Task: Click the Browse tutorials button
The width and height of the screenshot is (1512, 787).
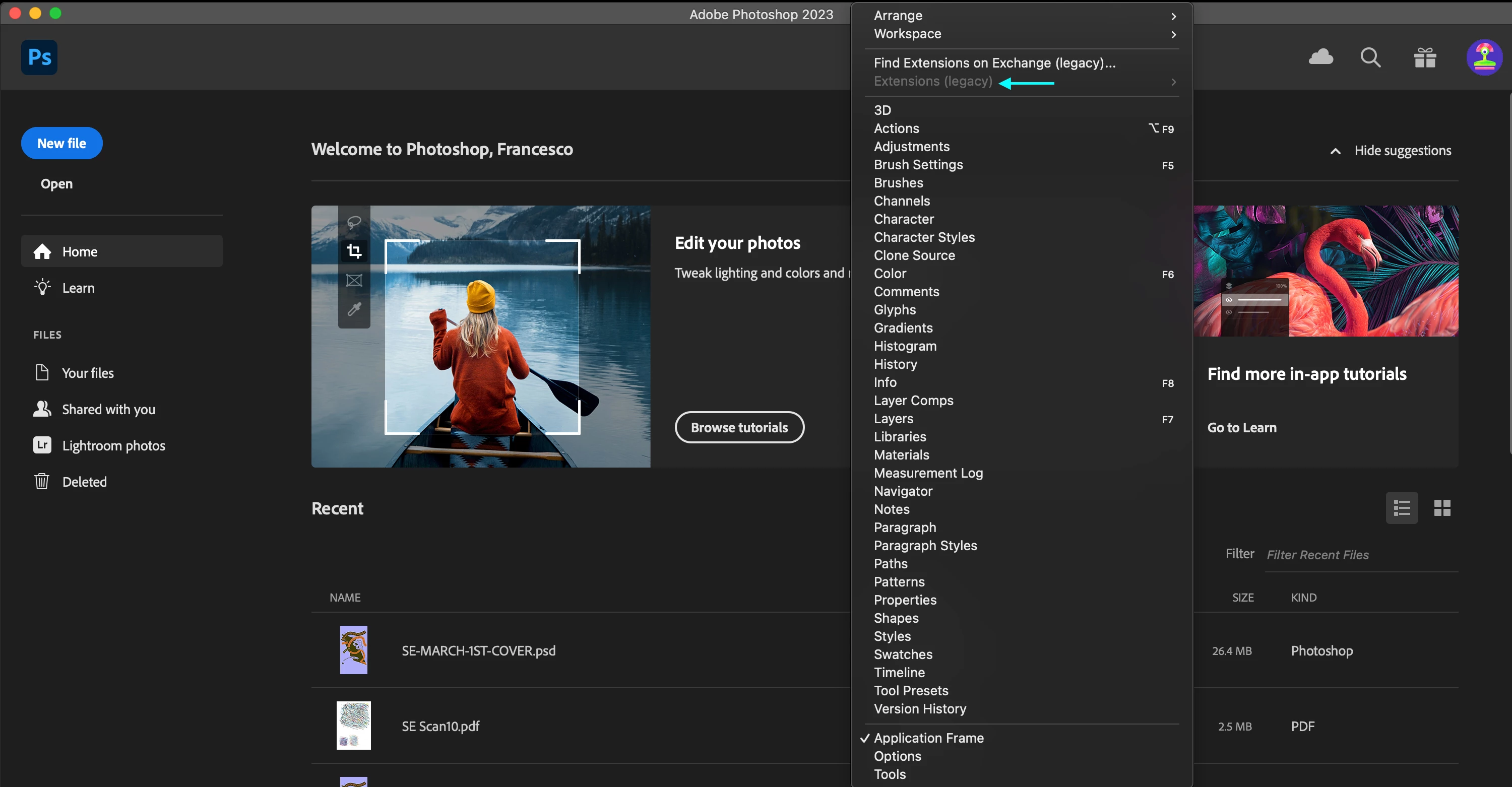Action: pyautogui.click(x=739, y=427)
